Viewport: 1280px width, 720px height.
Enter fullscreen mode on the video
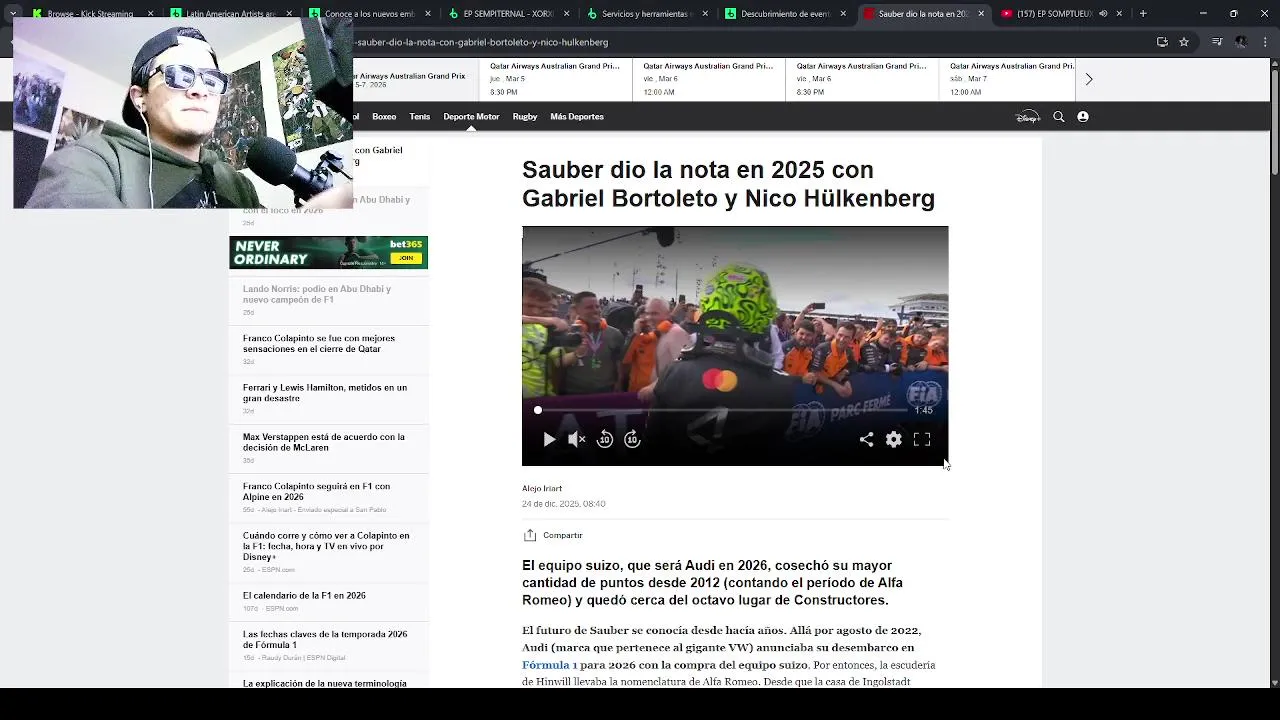click(x=922, y=439)
